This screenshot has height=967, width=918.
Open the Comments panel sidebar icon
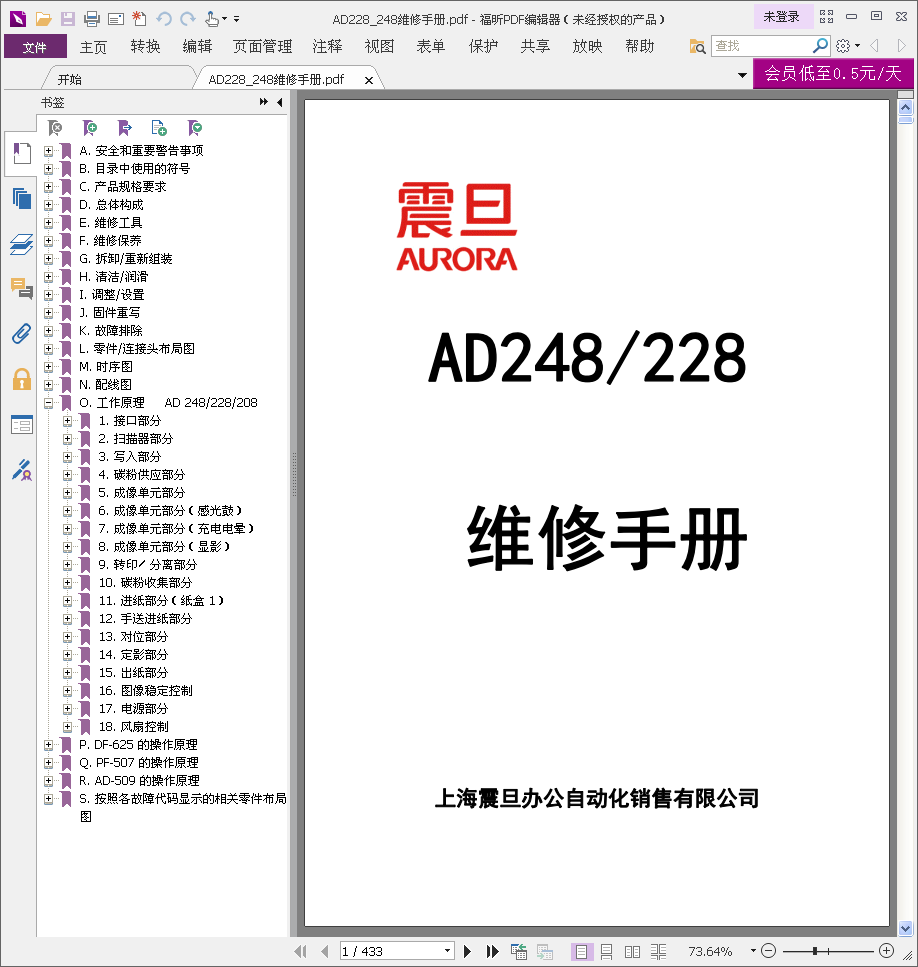[22, 288]
